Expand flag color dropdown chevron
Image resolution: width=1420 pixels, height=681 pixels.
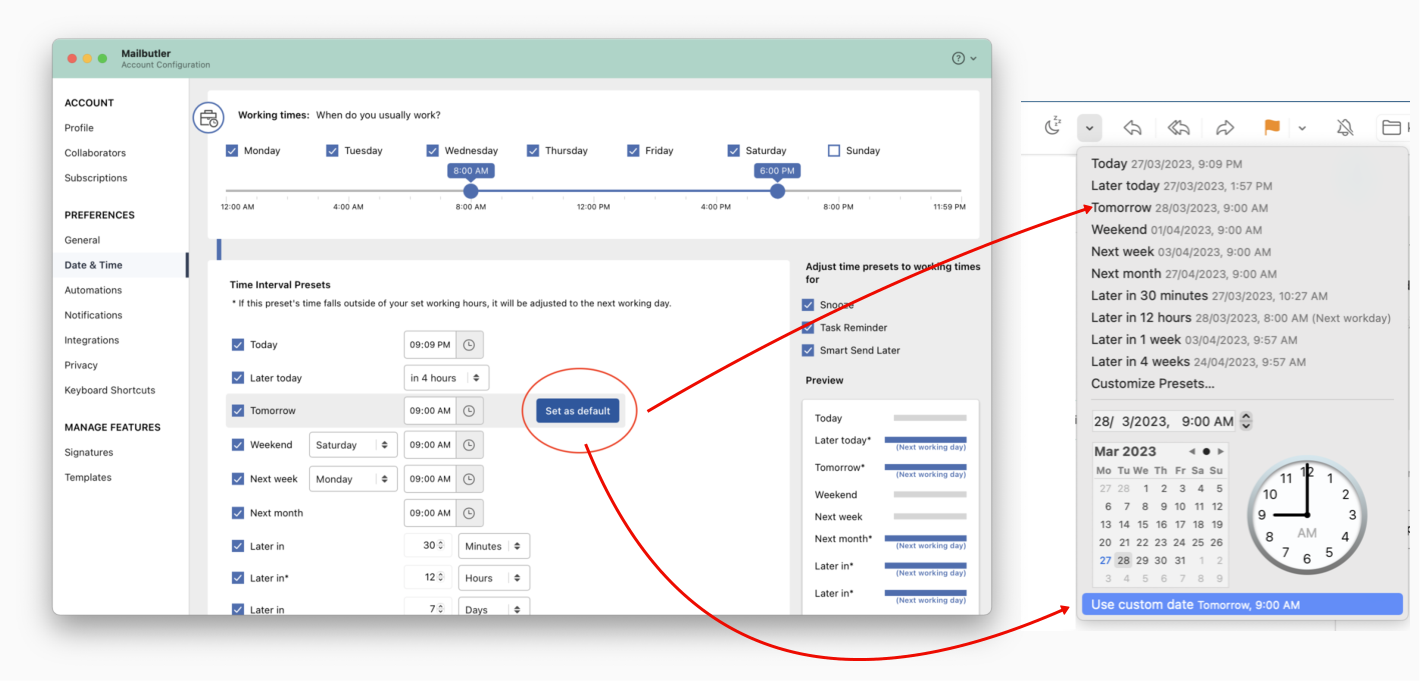[1302, 128]
